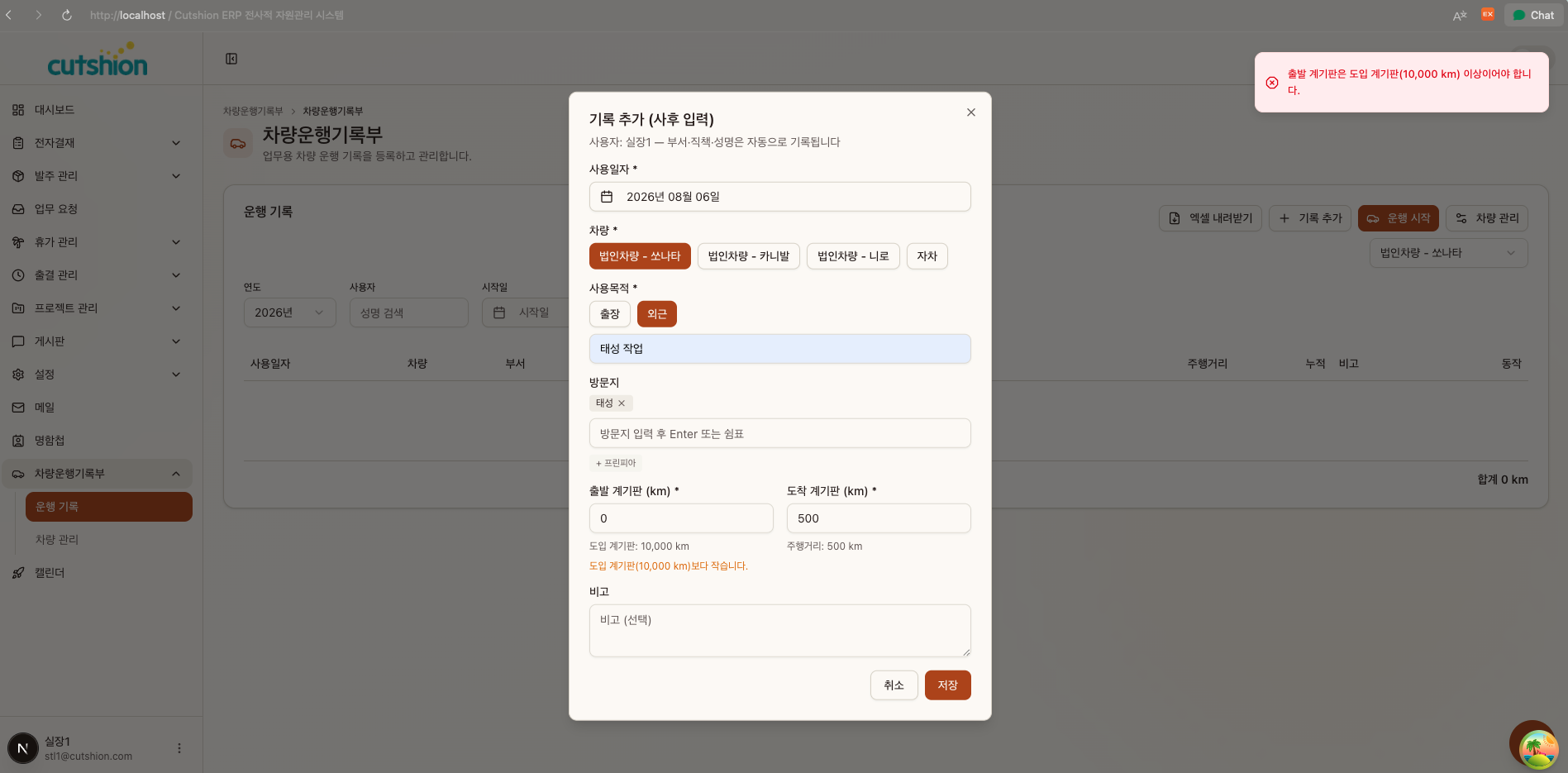This screenshot has width=1568, height=773.
Task: Select the 자차 vehicle option
Action: (x=927, y=256)
